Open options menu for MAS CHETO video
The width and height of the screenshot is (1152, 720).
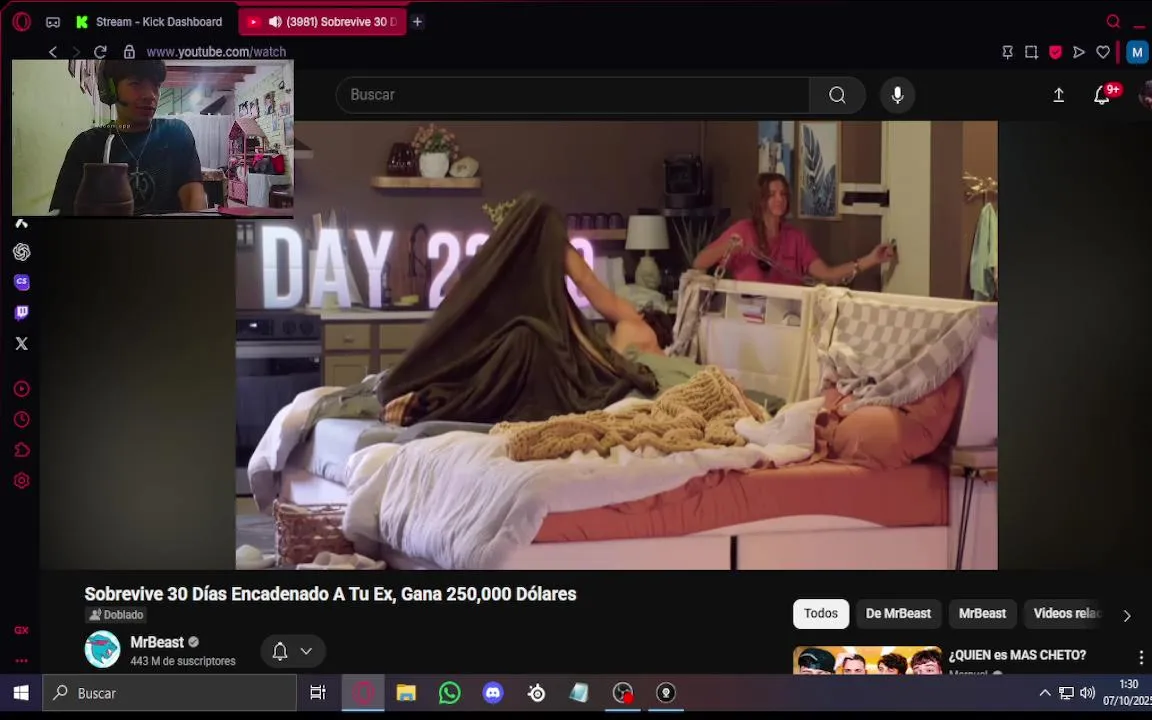pyautogui.click(x=1140, y=658)
